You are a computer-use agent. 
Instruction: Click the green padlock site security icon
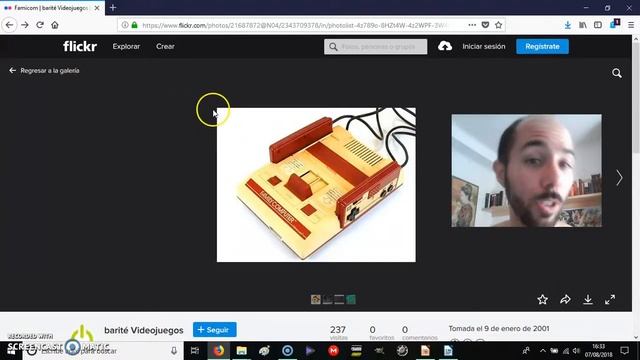[134, 25]
